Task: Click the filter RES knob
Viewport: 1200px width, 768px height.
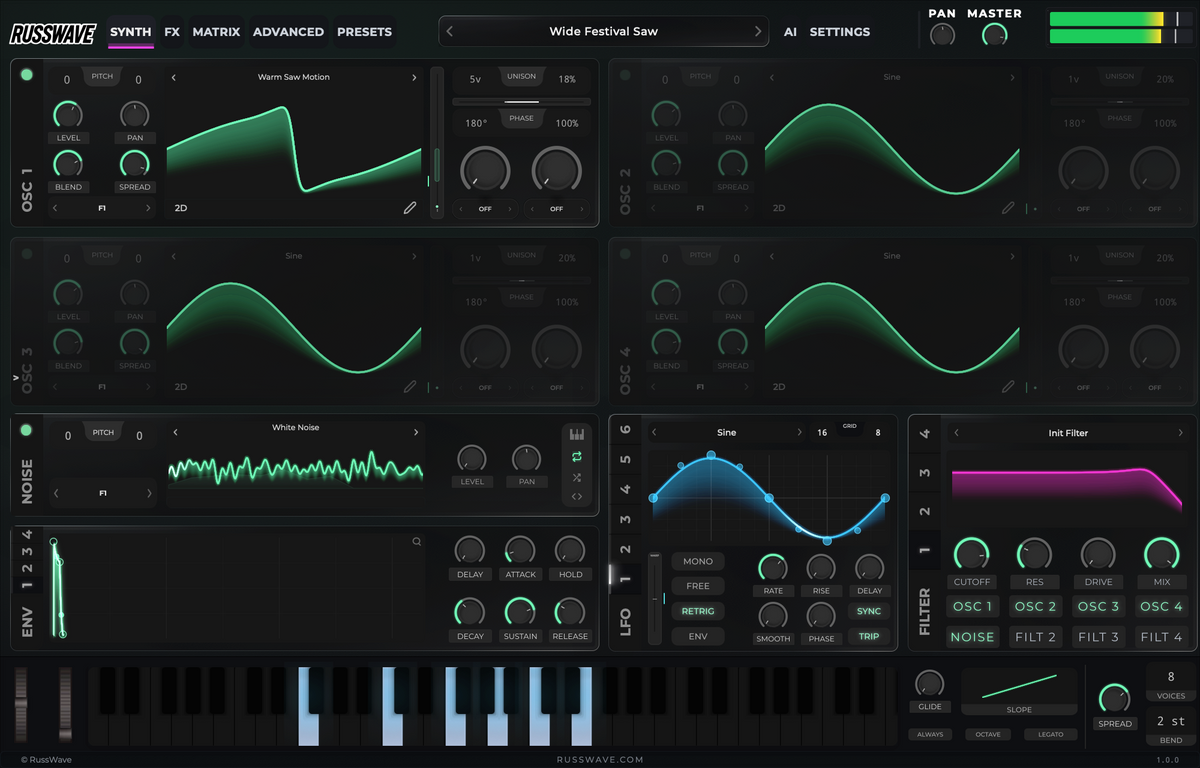Action: (x=1034, y=554)
